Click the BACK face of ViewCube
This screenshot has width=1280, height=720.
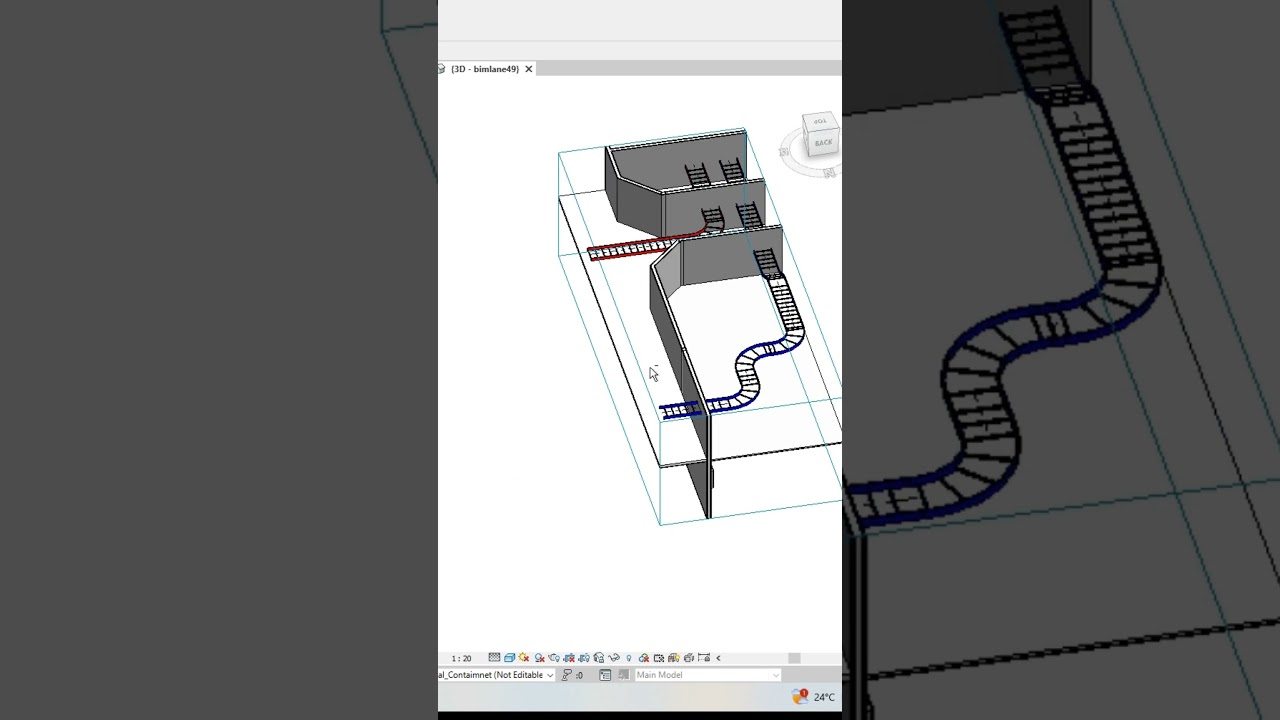[x=823, y=143]
